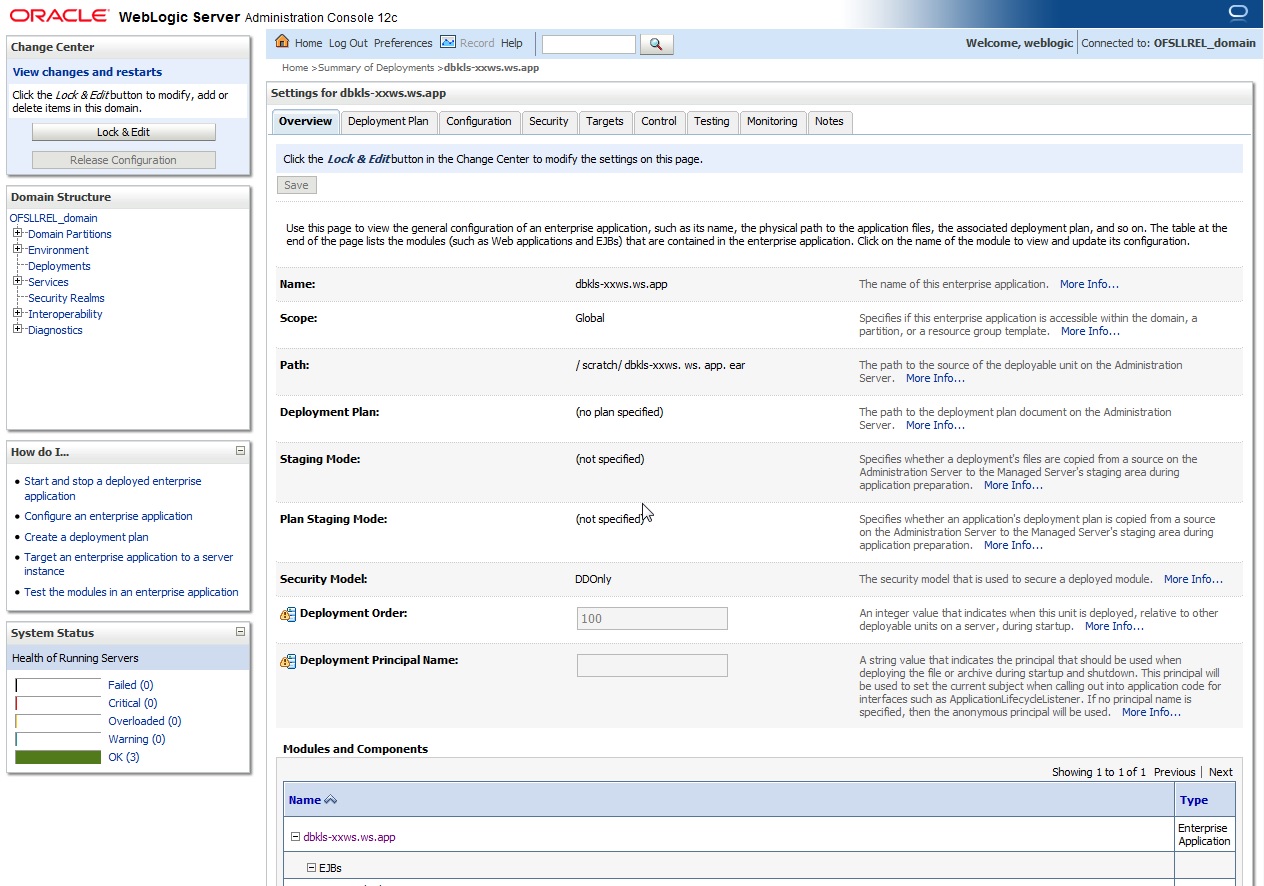Click the Lock & Edit button
The width and height of the screenshot is (1264, 886).
pos(124,132)
